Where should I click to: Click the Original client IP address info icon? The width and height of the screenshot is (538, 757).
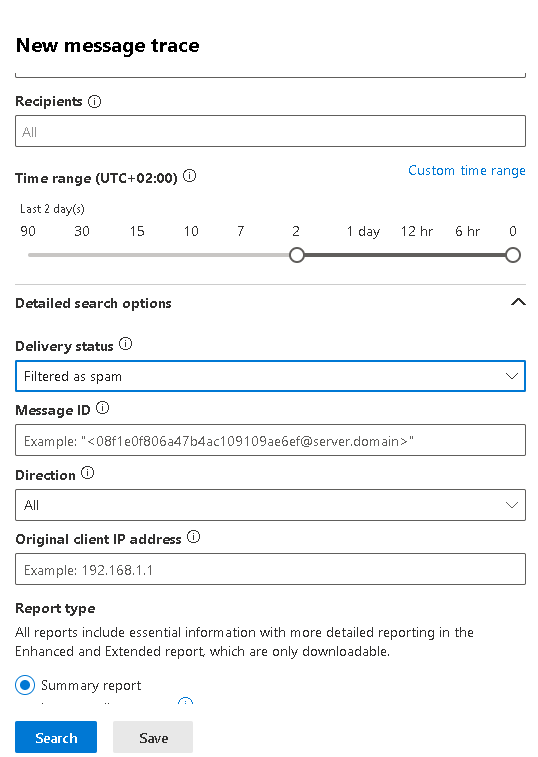(x=194, y=537)
